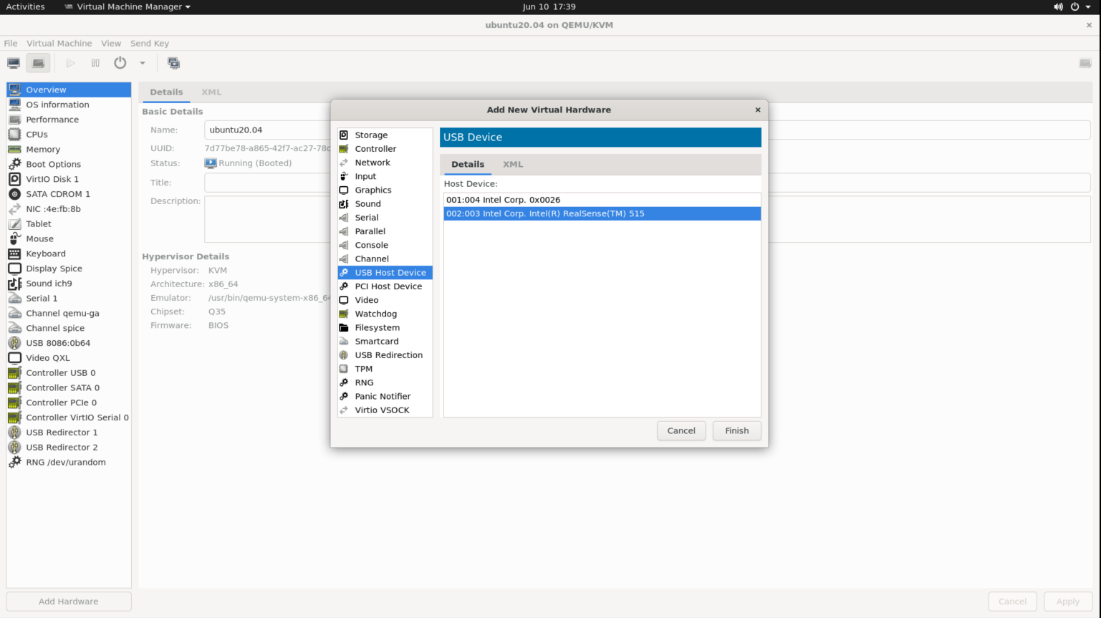Open the Details tab in dialog
Viewport: 1101px width, 618px height.
click(x=468, y=164)
